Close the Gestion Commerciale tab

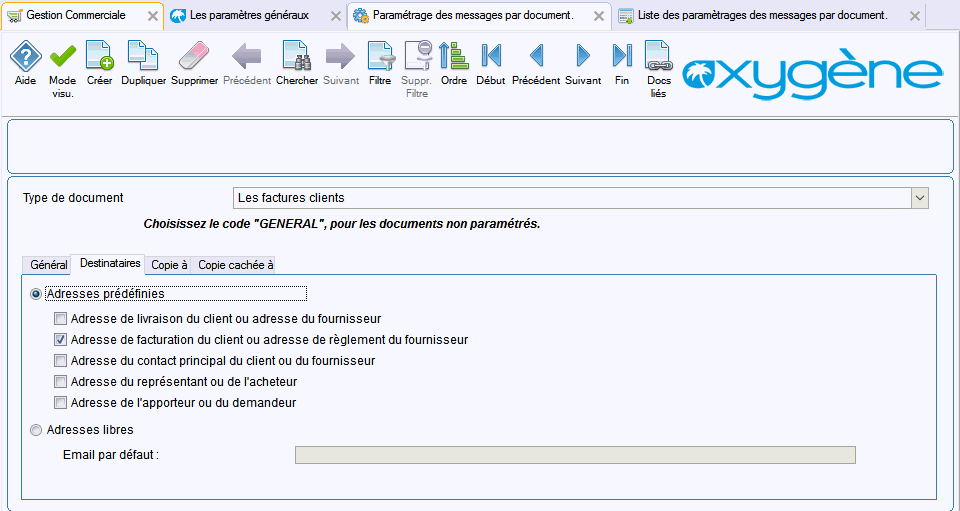[x=152, y=17]
